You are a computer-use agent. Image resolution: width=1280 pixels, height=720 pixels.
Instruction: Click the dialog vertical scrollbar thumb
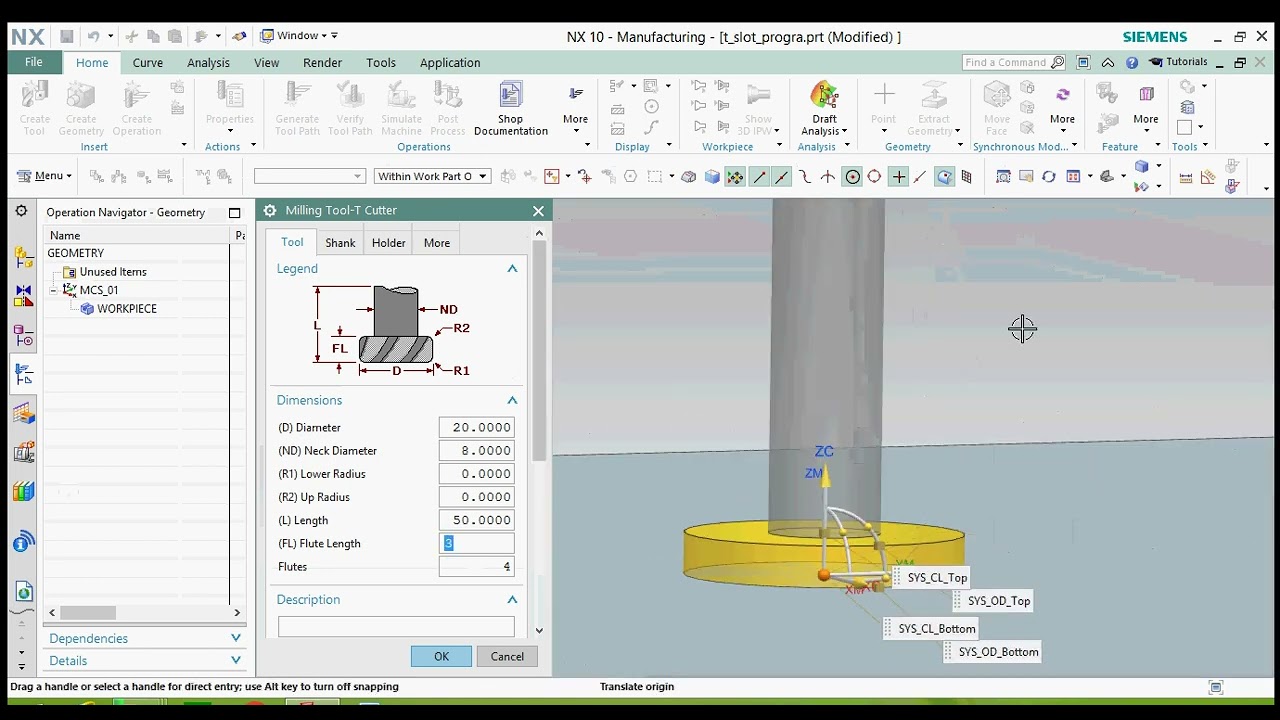(x=540, y=350)
